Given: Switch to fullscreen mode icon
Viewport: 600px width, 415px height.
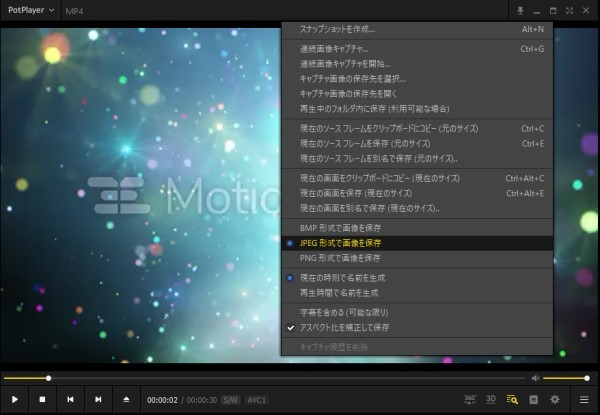Looking at the screenshot, I should coord(569,11).
